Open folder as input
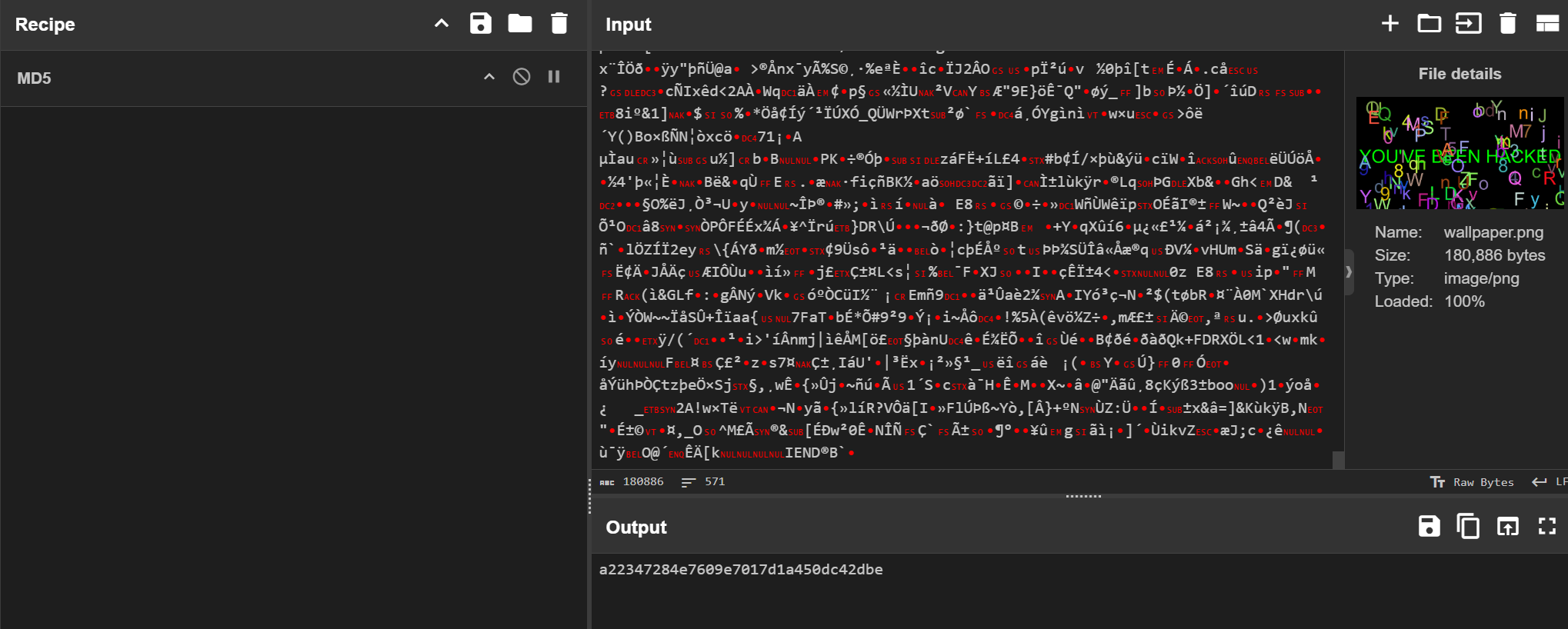Viewport: 1568px width, 629px height. tap(1429, 24)
